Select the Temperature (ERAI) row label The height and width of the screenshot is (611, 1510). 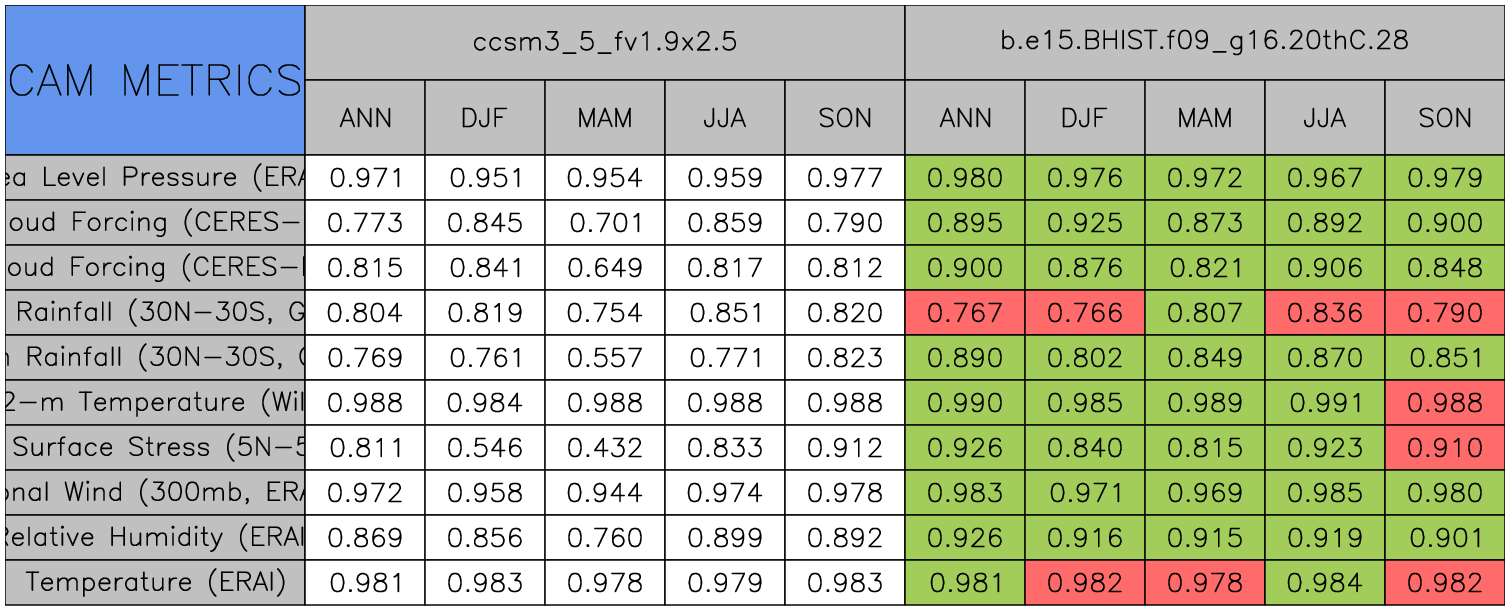tap(155, 582)
